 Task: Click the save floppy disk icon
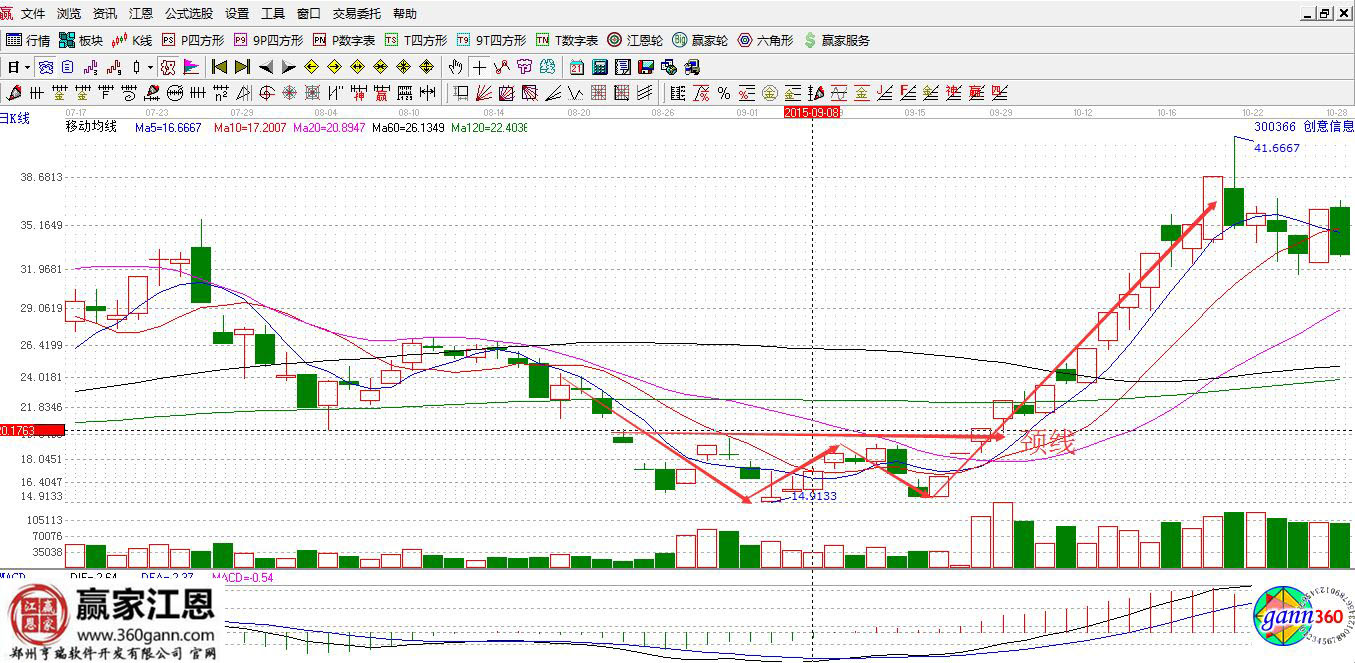click(x=645, y=67)
